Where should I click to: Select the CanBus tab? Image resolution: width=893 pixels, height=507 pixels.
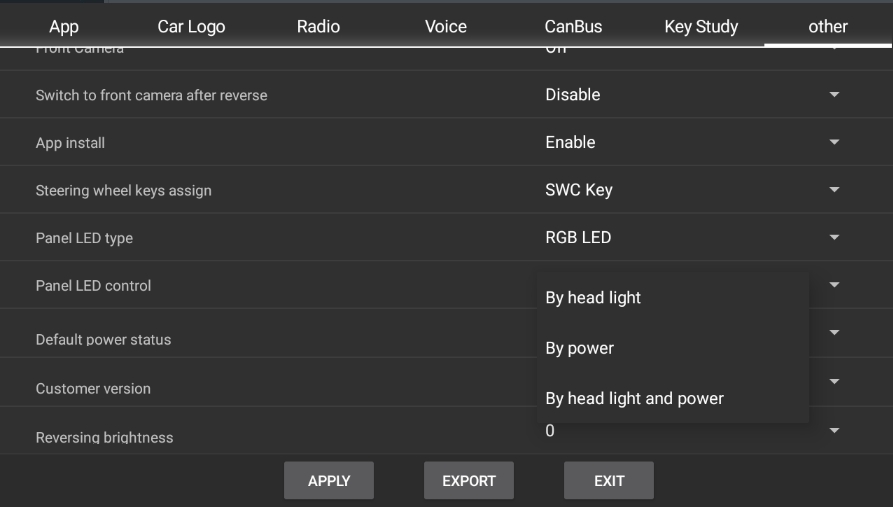point(573,27)
